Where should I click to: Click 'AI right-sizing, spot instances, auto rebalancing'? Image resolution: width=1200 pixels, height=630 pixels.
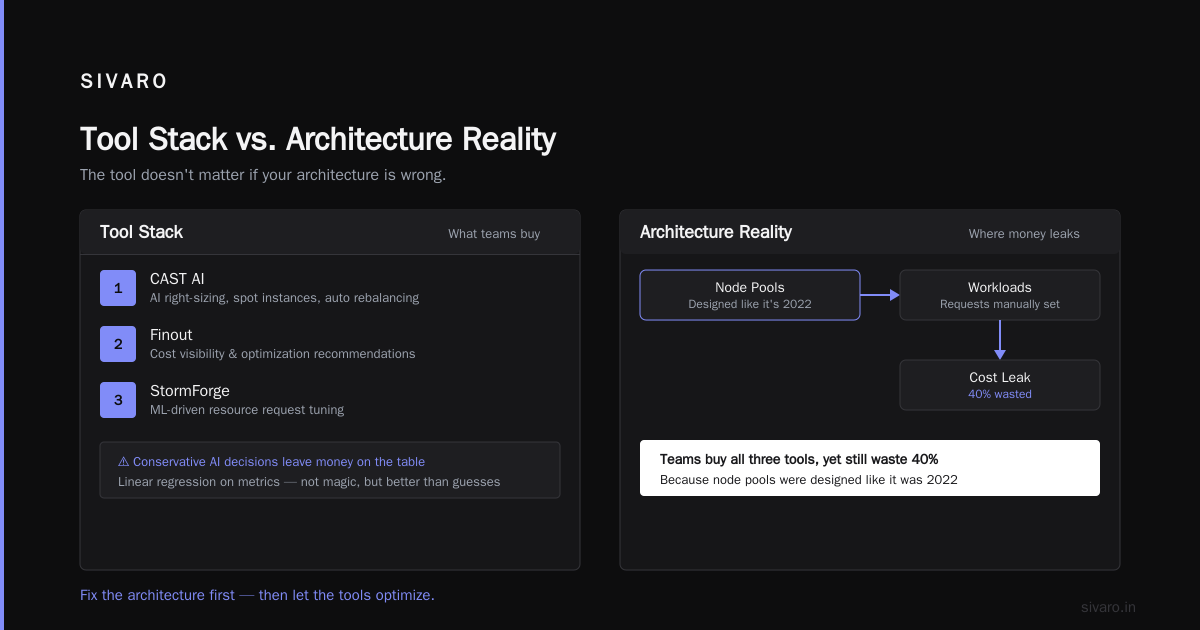(284, 298)
